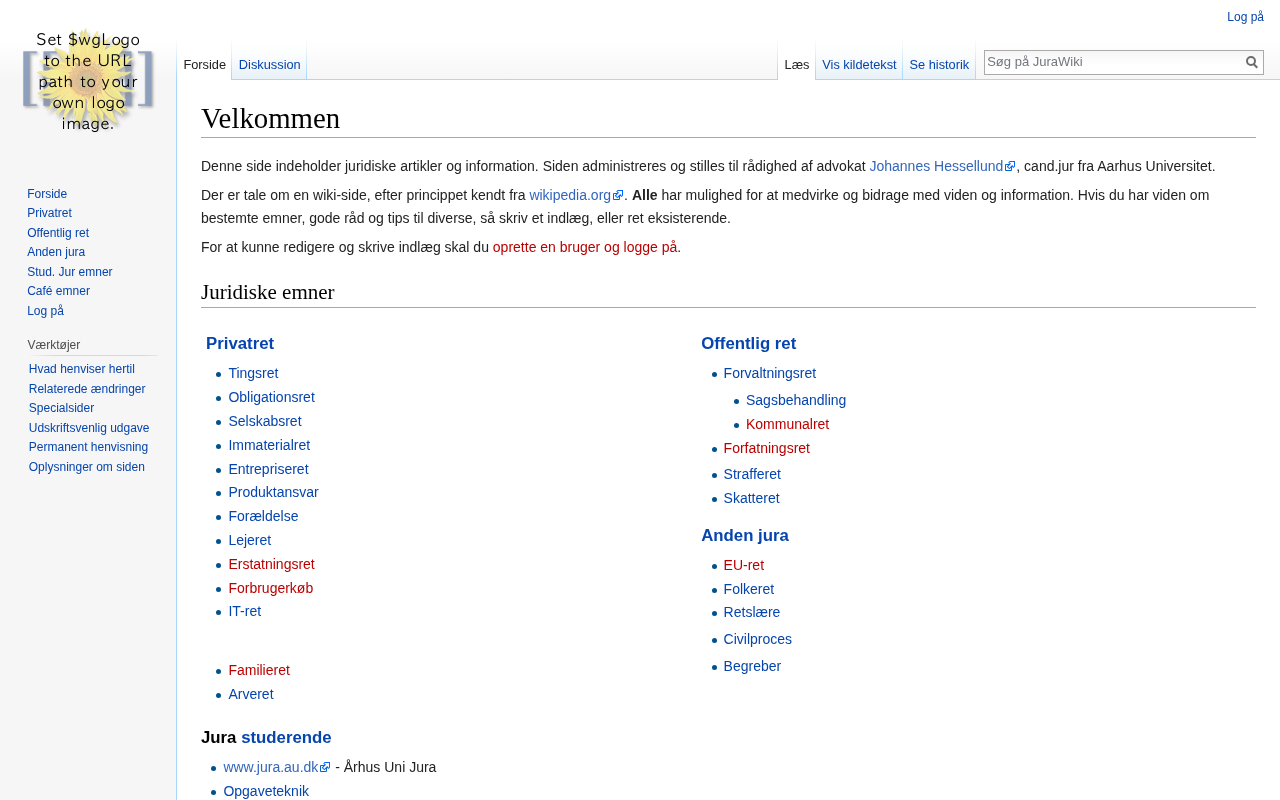Viewport: 1280px width, 800px height.
Task: Click the red Erstatningsret link
Action: point(271,564)
